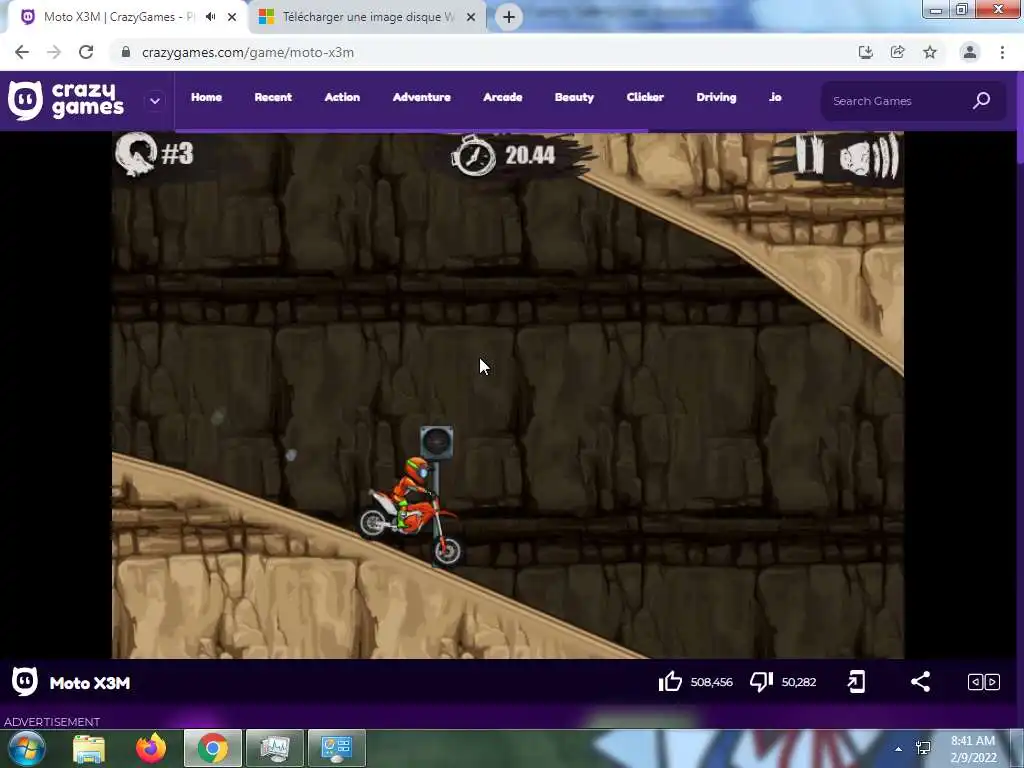Click the address bar URL
The height and width of the screenshot is (768, 1024).
248,52
